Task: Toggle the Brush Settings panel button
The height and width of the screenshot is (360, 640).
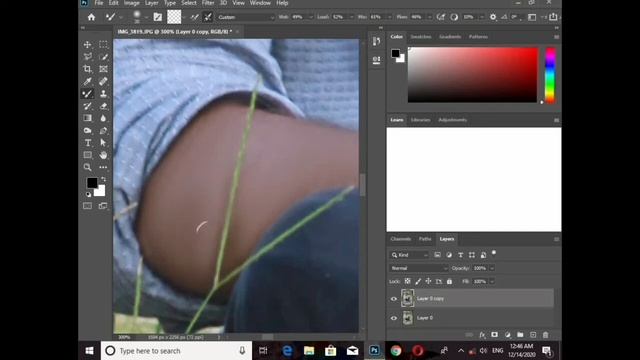Action: (x=158, y=17)
